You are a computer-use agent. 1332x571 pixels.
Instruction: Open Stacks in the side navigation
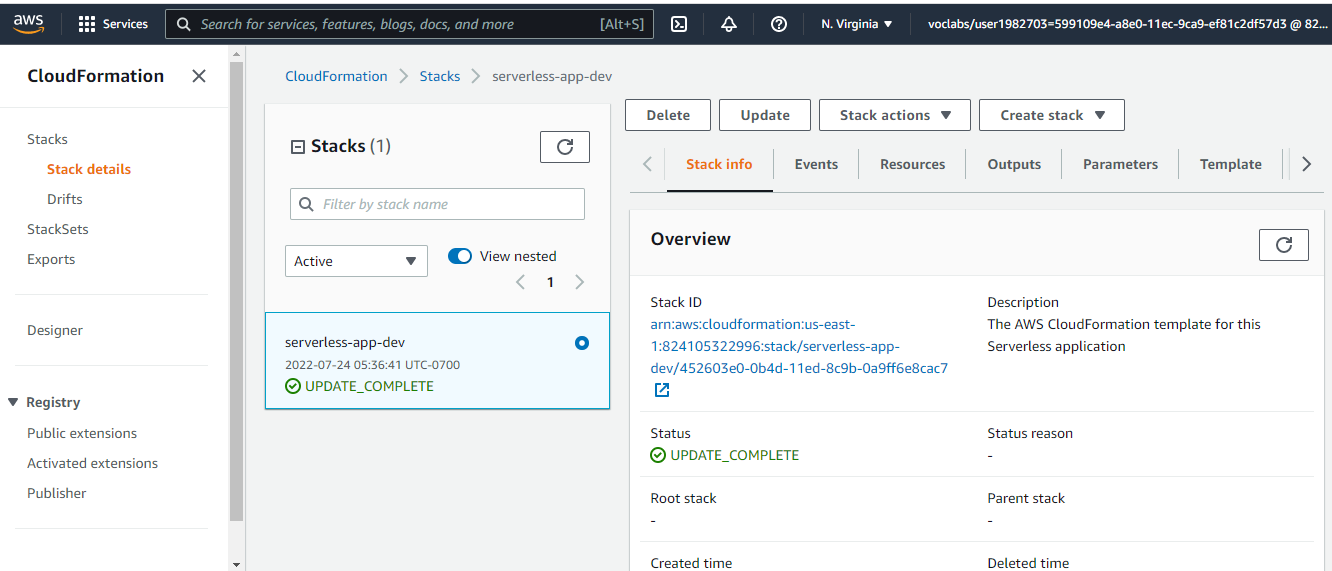(47, 139)
